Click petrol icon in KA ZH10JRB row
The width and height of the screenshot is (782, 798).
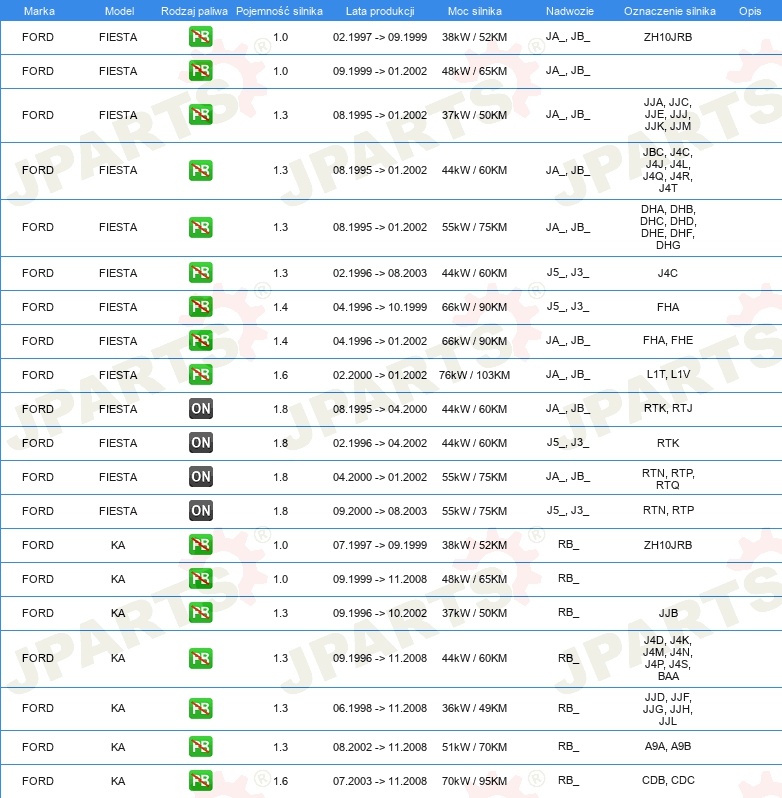coord(200,545)
